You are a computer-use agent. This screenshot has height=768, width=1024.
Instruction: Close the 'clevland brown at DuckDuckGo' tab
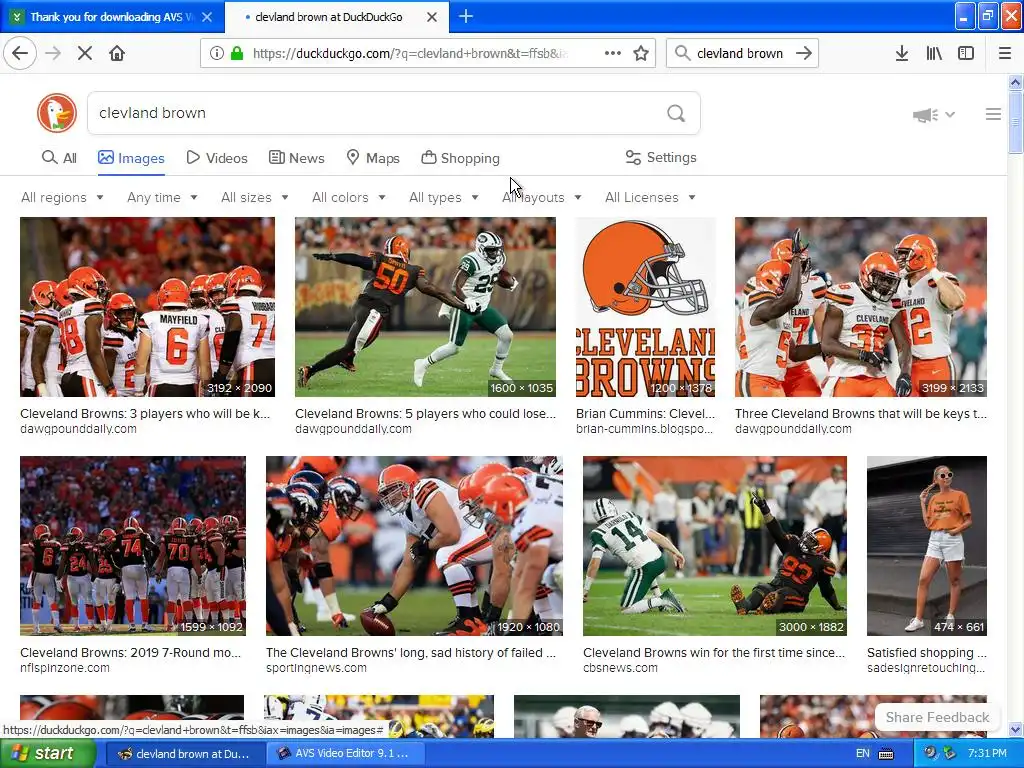click(x=432, y=17)
